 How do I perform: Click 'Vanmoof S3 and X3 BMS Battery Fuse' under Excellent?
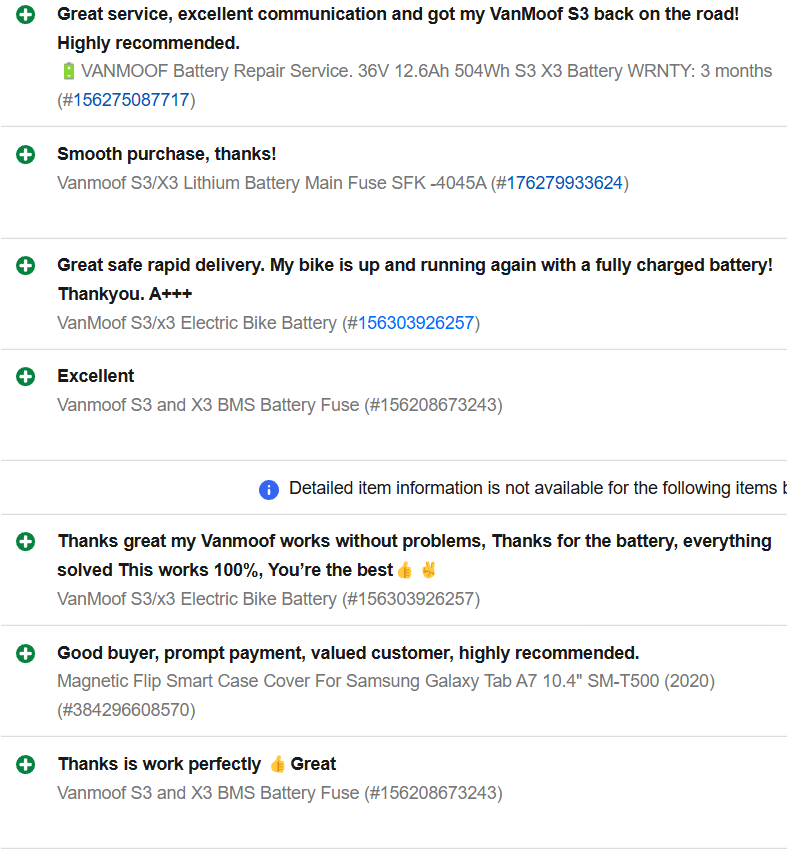click(x=208, y=405)
